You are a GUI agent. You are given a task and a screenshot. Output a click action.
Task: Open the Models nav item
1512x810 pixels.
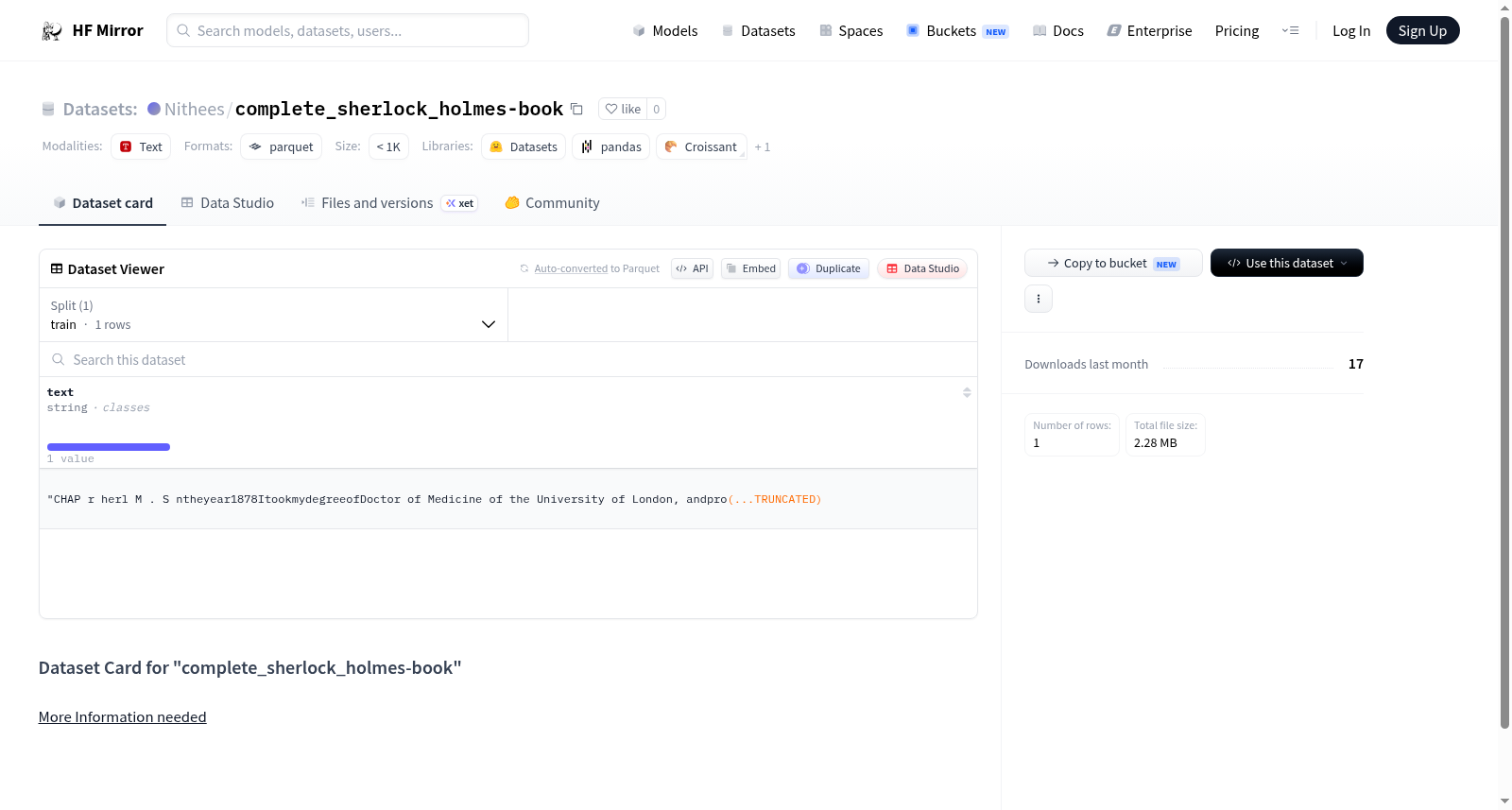pos(665,31)
